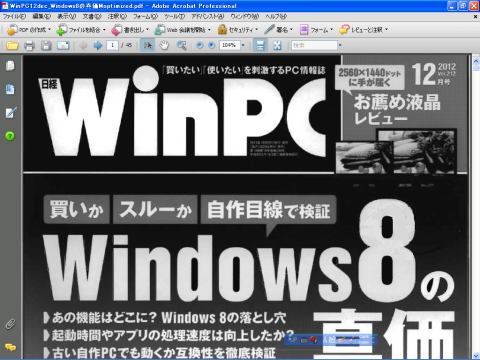Activate the Hand tool
480x360 pixels.
tap(164, 45)
